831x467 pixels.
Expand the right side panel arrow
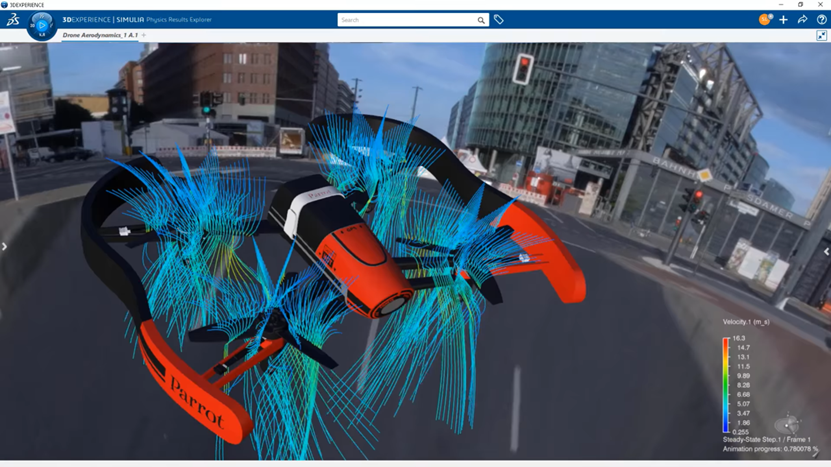click(x=826, y=252)
